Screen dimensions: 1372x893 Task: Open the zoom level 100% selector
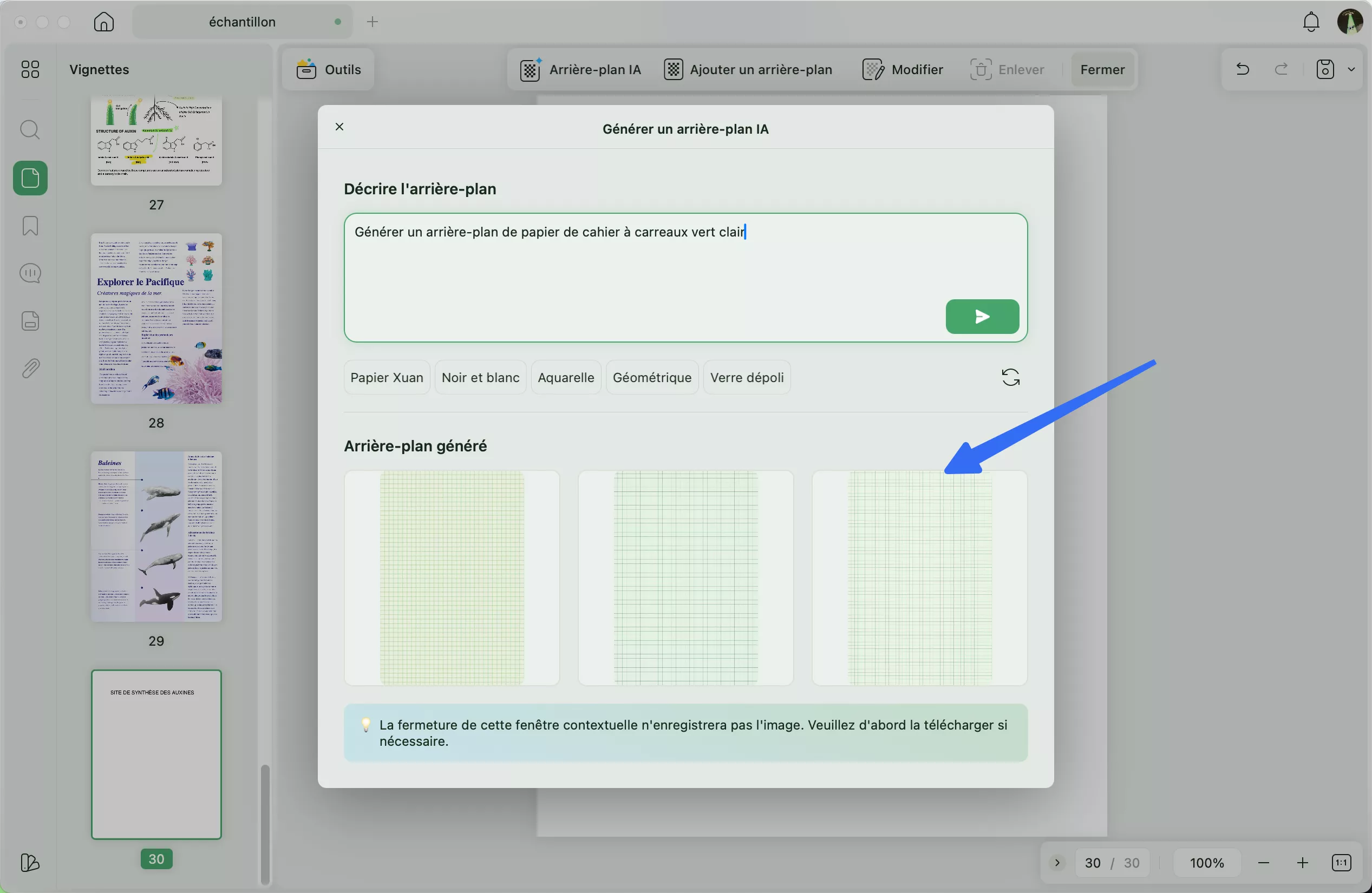1207,863
